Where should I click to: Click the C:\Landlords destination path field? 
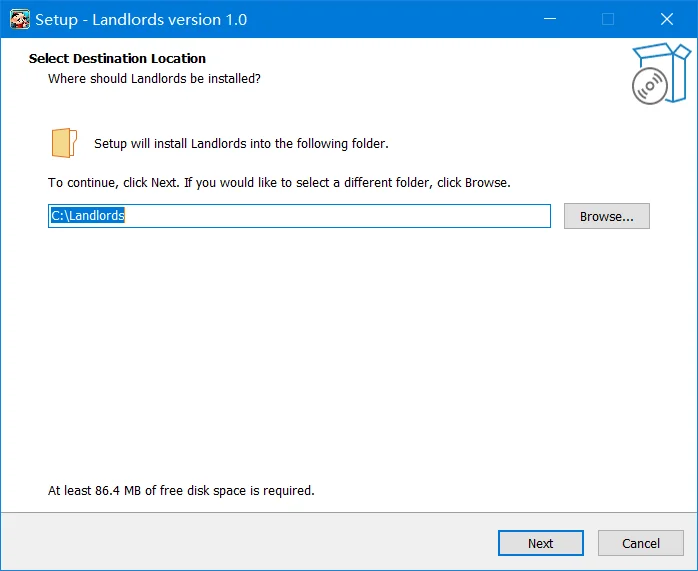coord(299,216)
